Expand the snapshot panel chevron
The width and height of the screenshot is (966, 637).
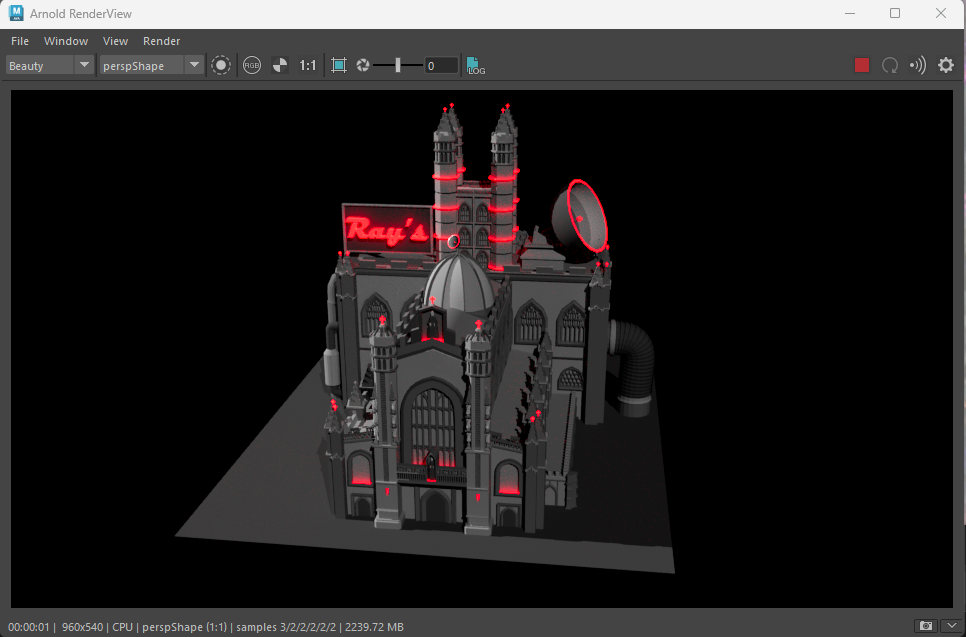[952, 626]
